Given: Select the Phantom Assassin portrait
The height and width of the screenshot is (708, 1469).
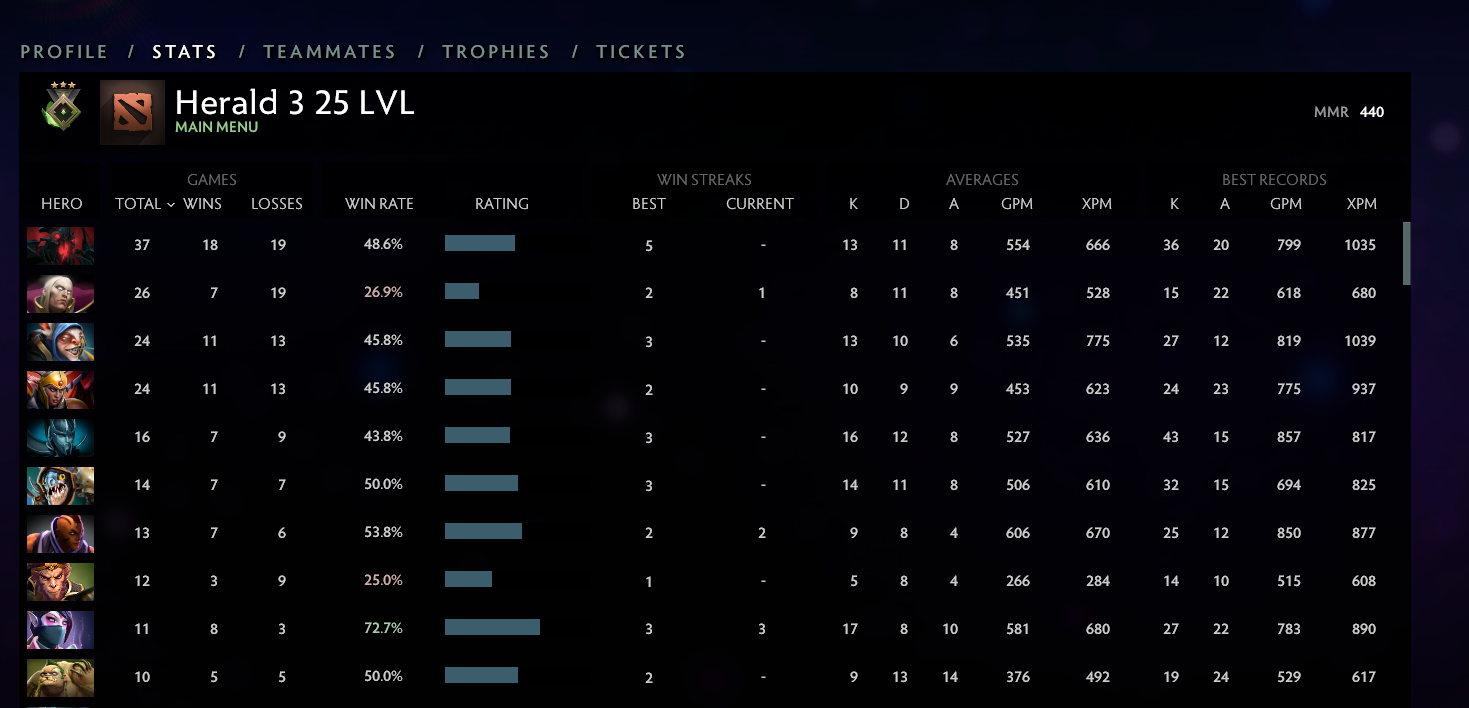Looking at the screenshot, I should 60,437.
